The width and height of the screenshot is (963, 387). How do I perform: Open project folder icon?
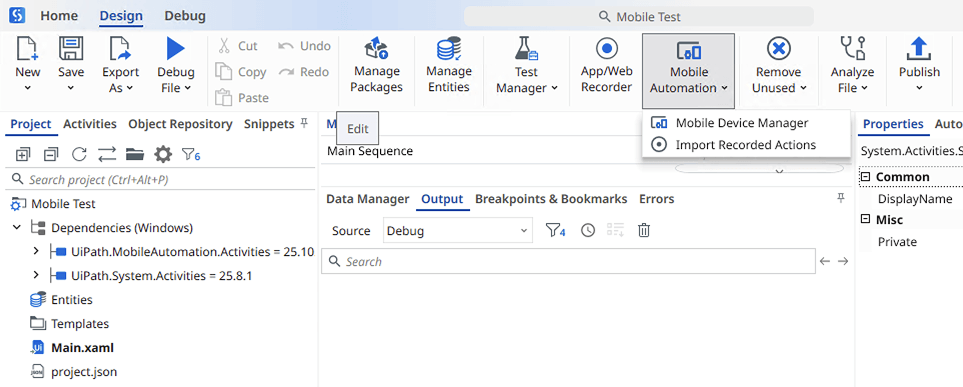point(135,155)
